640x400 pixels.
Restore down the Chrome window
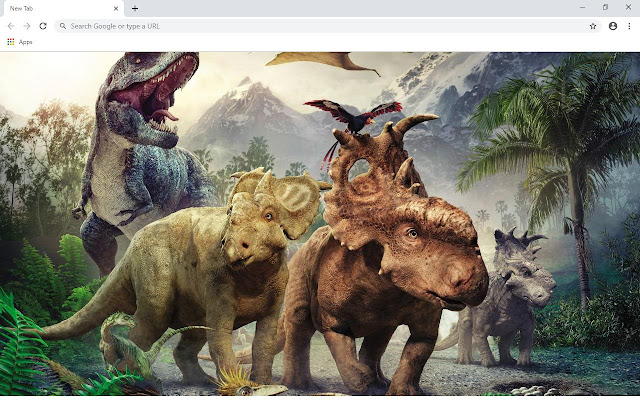[x=605, y=7]
